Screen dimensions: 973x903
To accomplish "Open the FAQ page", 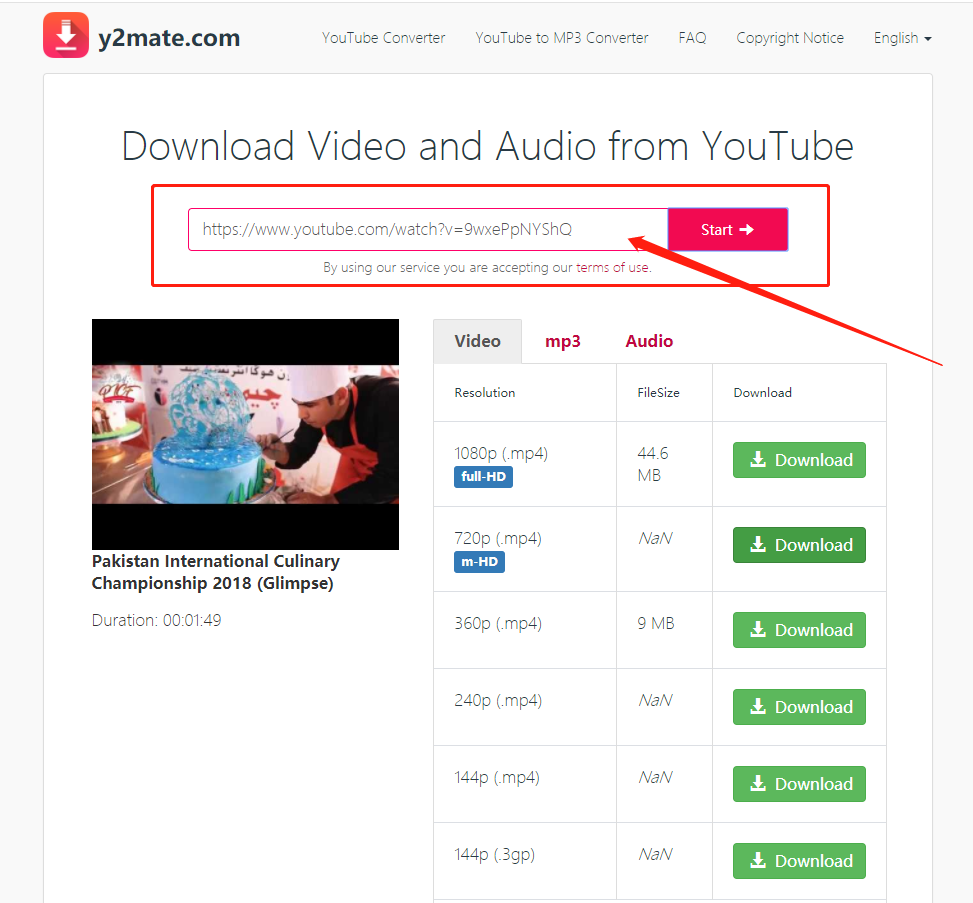I will click(x=692, y=38).
